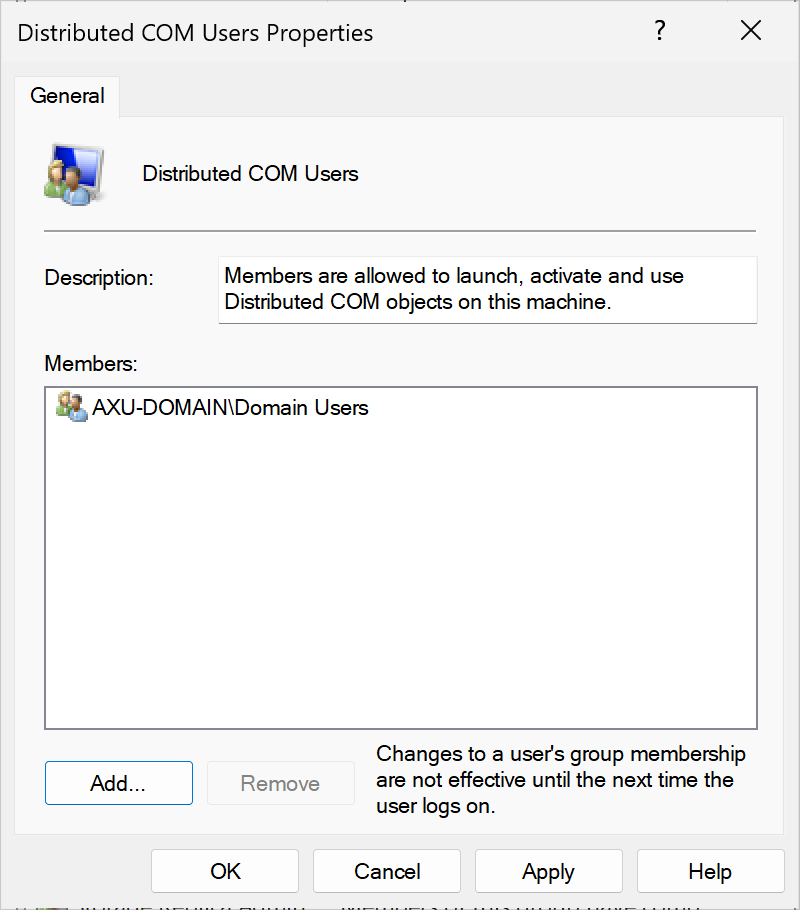The width and height of the screenshot is (800, 910).
Task: Click inside the Description text field
Action: 487,289
